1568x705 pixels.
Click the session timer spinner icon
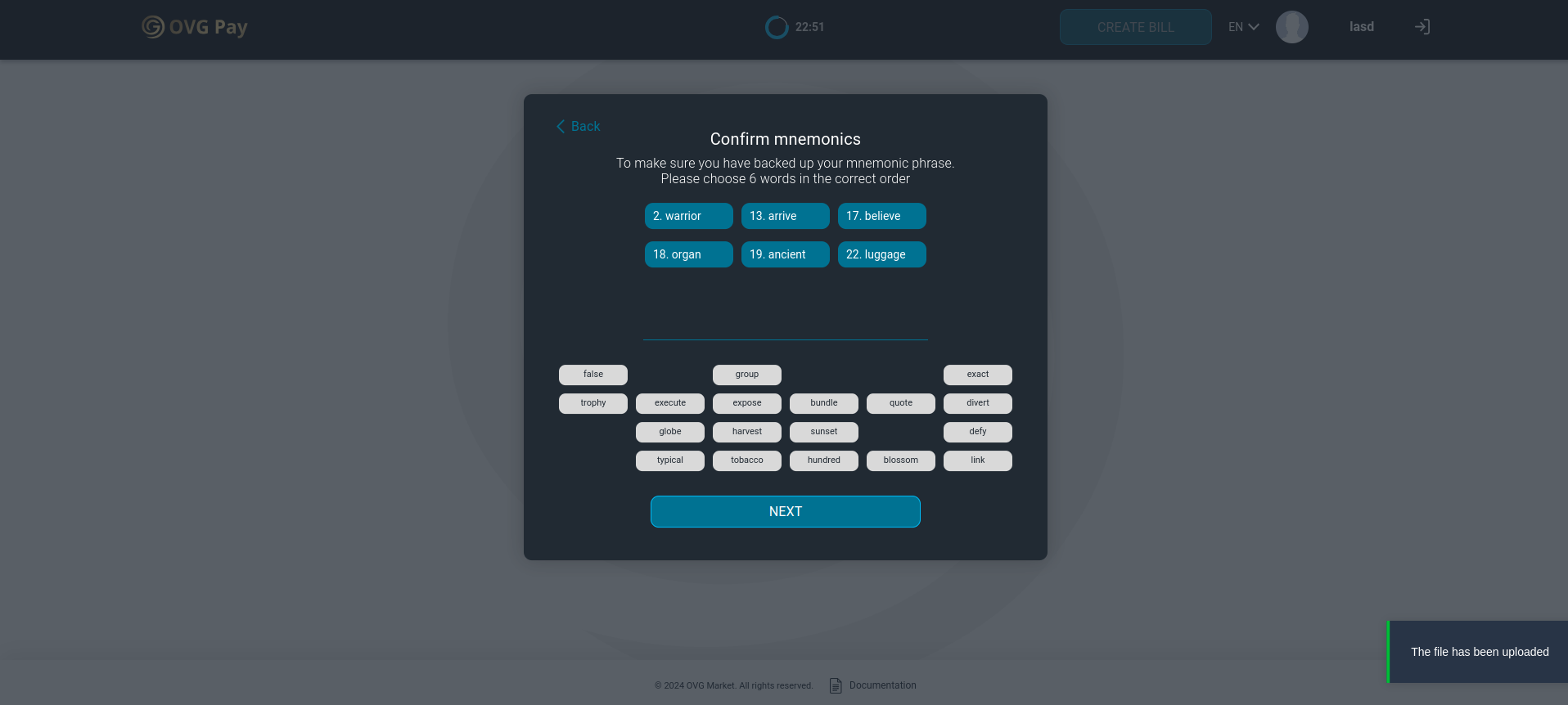click(776, 27)
